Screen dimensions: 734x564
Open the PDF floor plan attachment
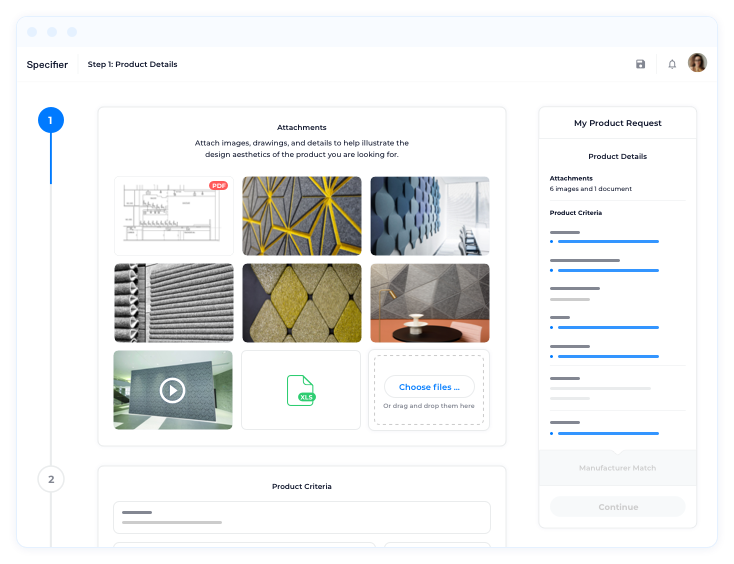point(174,216)
